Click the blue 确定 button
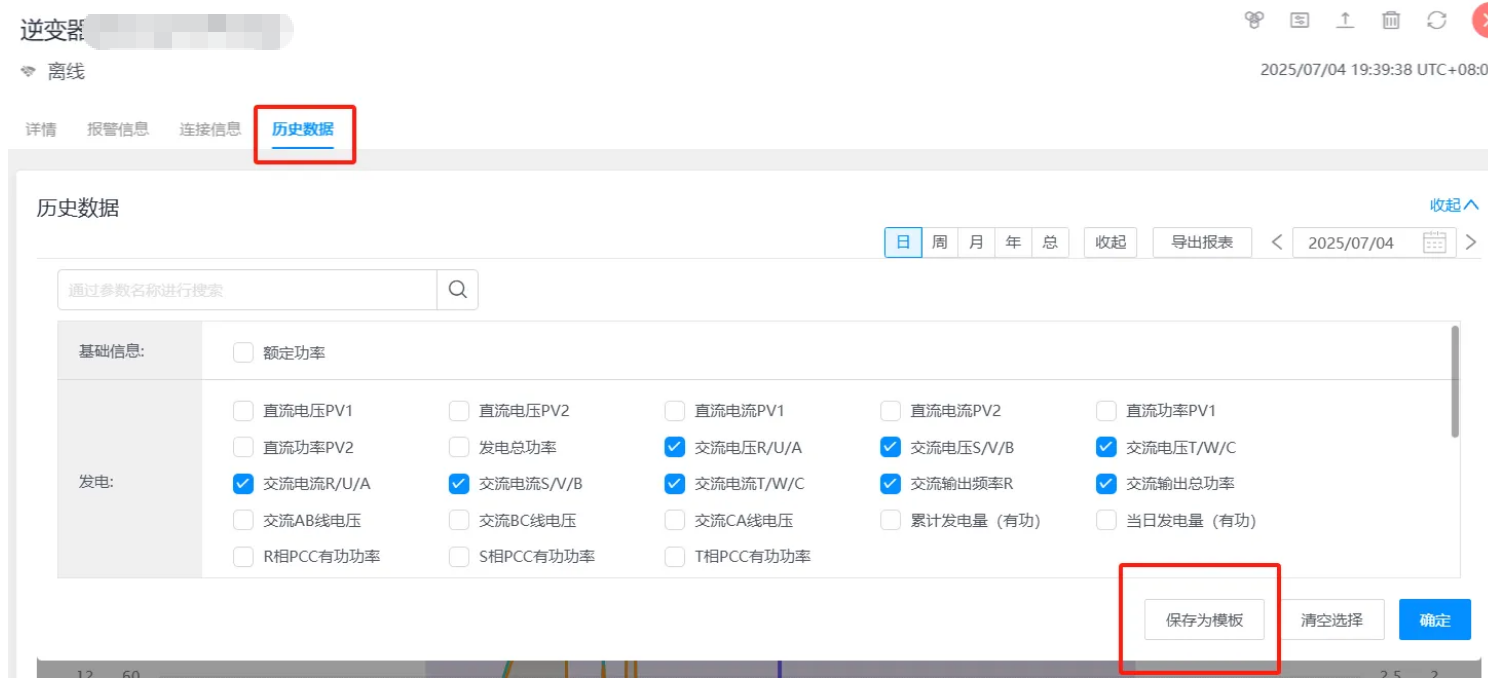This screenshot has width=1488, height=678. click(x=1434, y=620)
